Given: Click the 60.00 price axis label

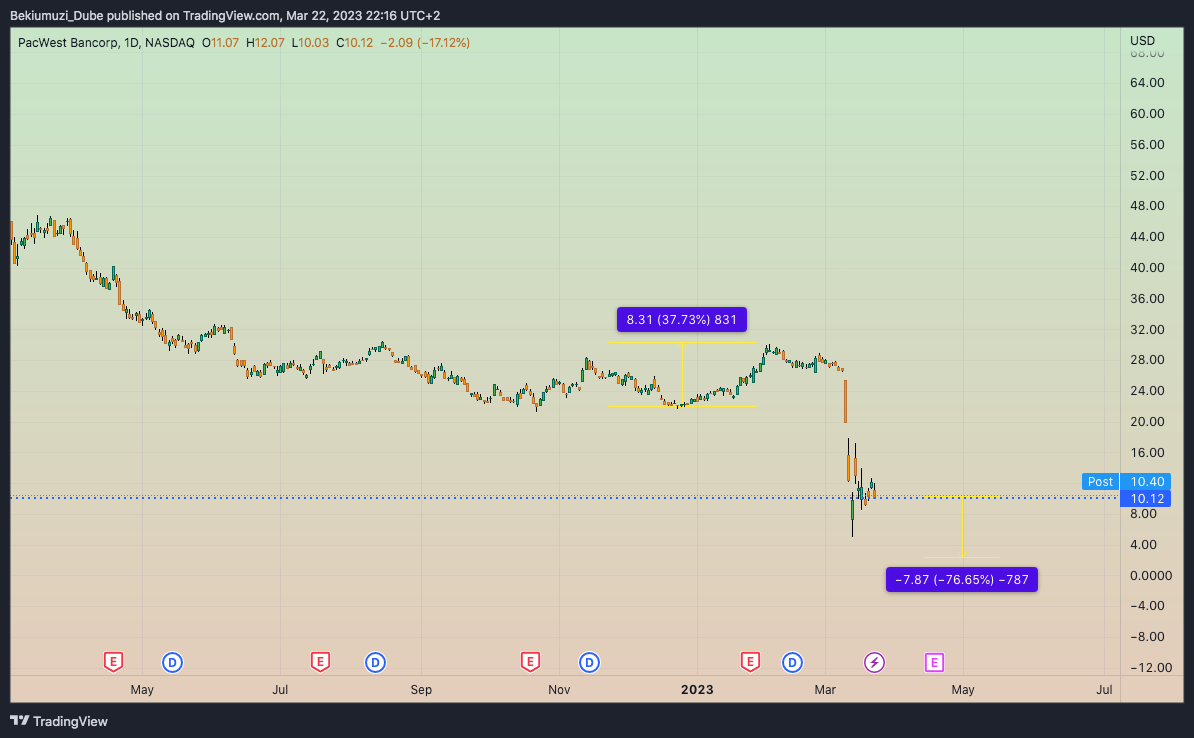Looking at the screenshot, I should (x=1147, y=113).
